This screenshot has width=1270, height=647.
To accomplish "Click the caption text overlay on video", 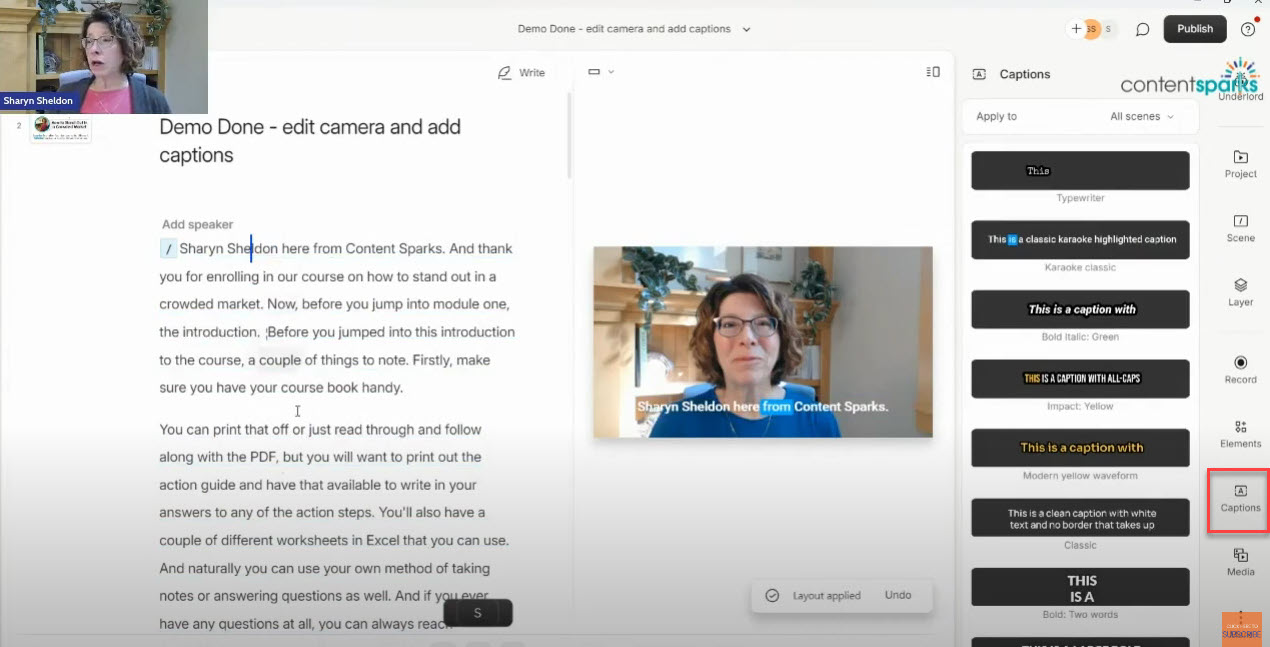I will coord(762,407).
